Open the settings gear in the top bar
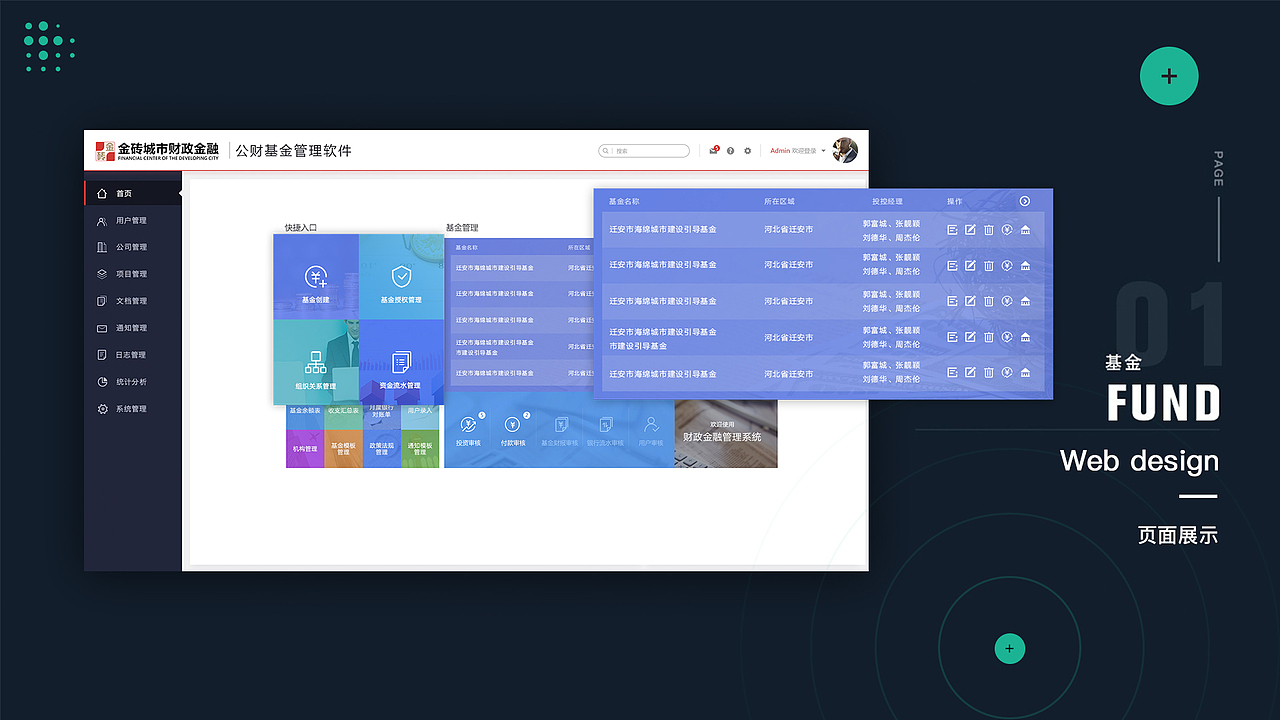 (747, 150)
